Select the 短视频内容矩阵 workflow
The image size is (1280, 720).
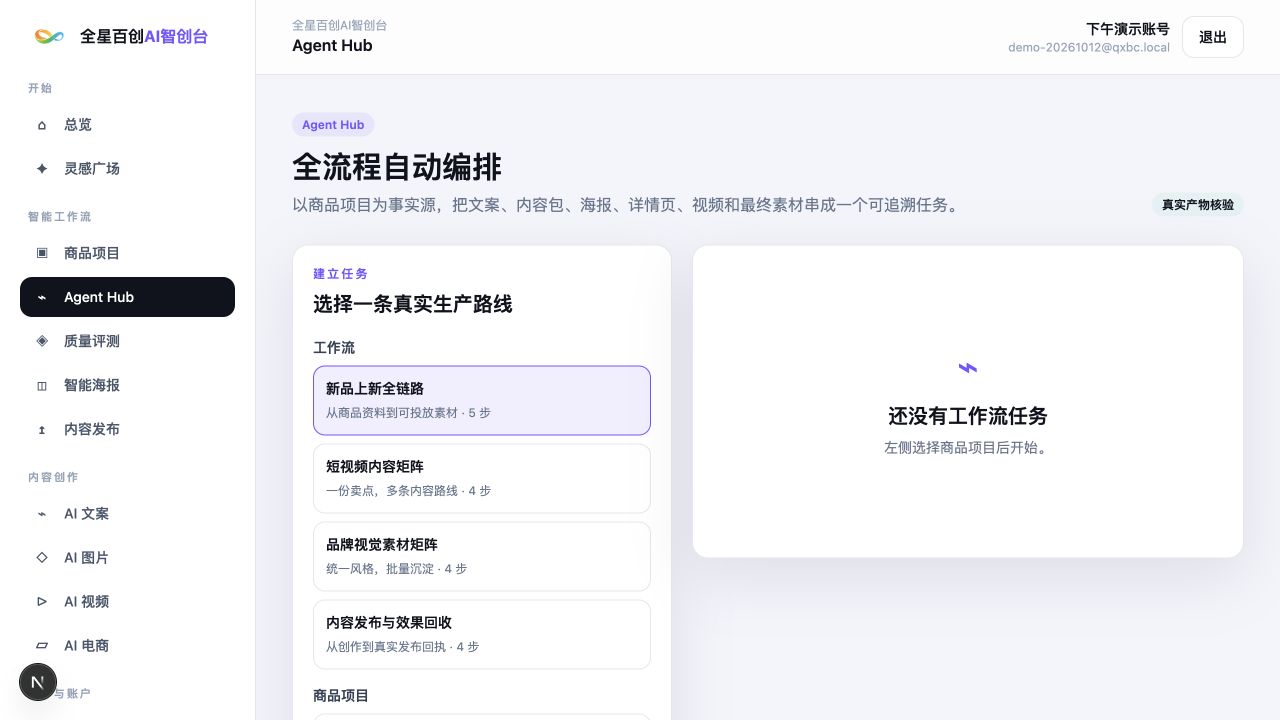pos(482,478)
